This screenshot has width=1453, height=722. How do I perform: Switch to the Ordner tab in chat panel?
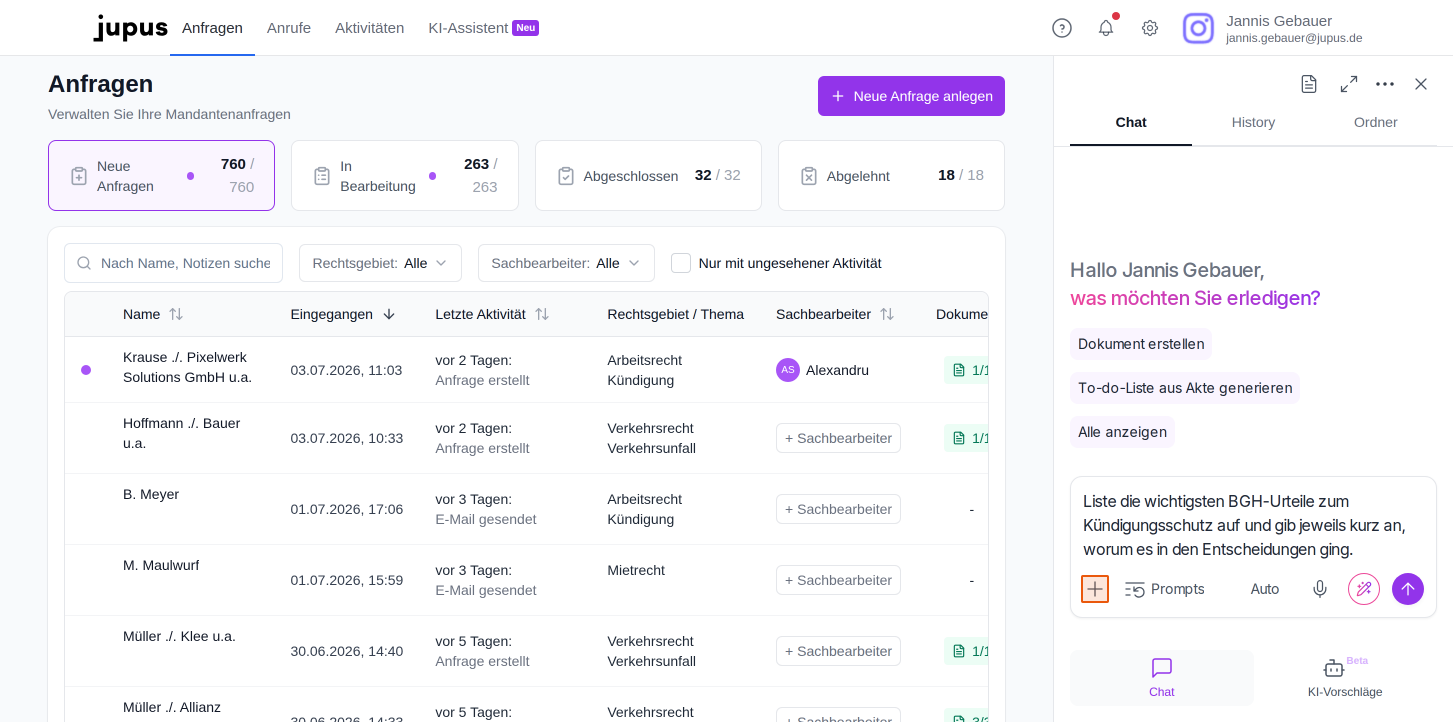(x=1376, y=122)
